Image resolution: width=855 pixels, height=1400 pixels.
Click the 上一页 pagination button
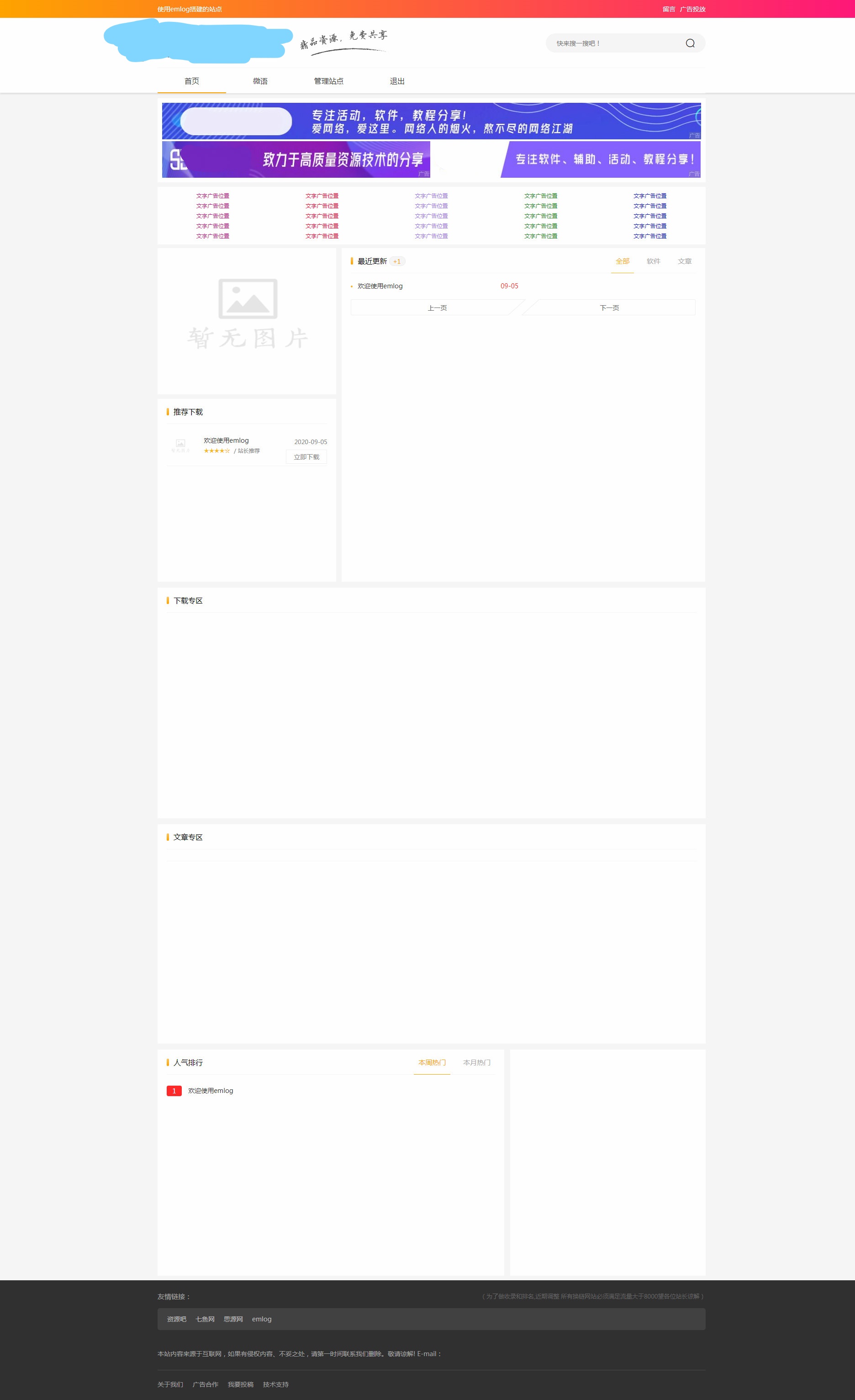tap(437, 308)
